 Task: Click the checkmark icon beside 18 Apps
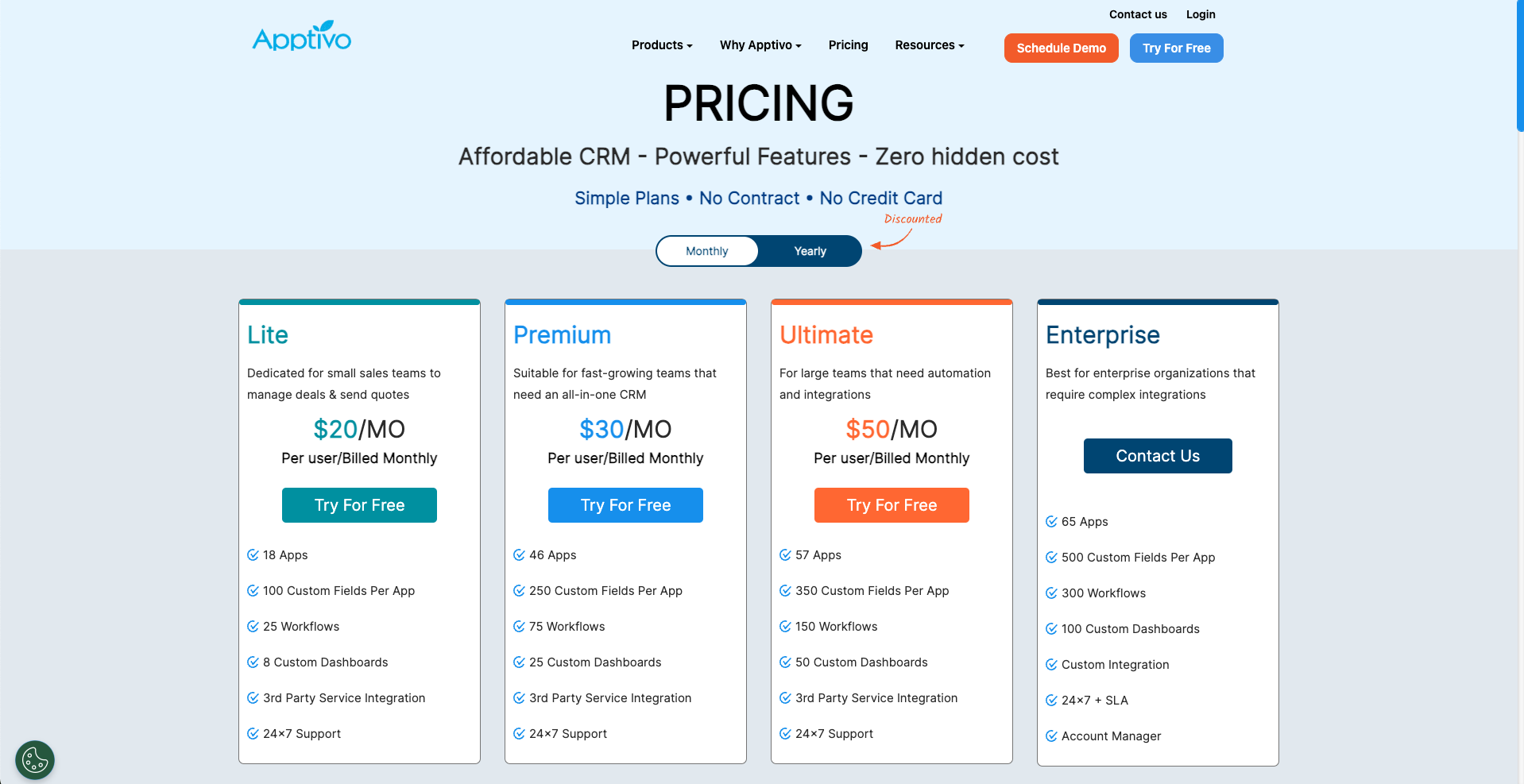[x=253, y=555]
